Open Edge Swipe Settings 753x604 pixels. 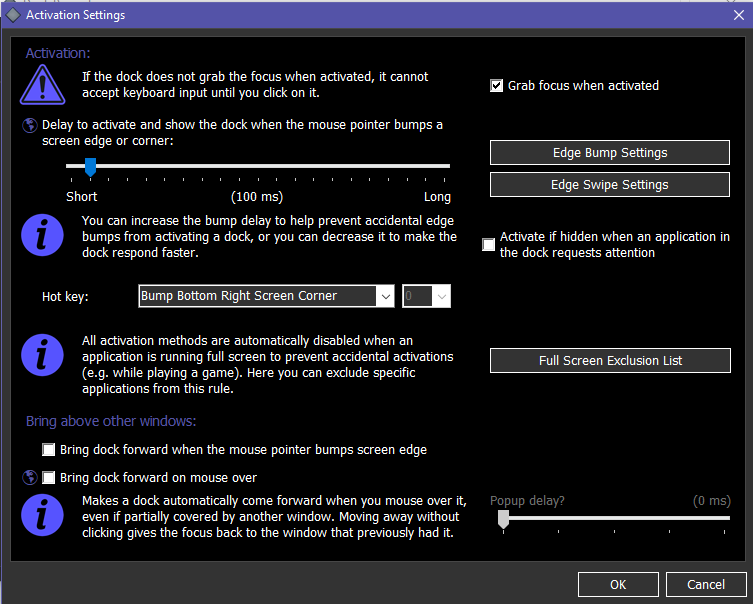coord(609,185)
